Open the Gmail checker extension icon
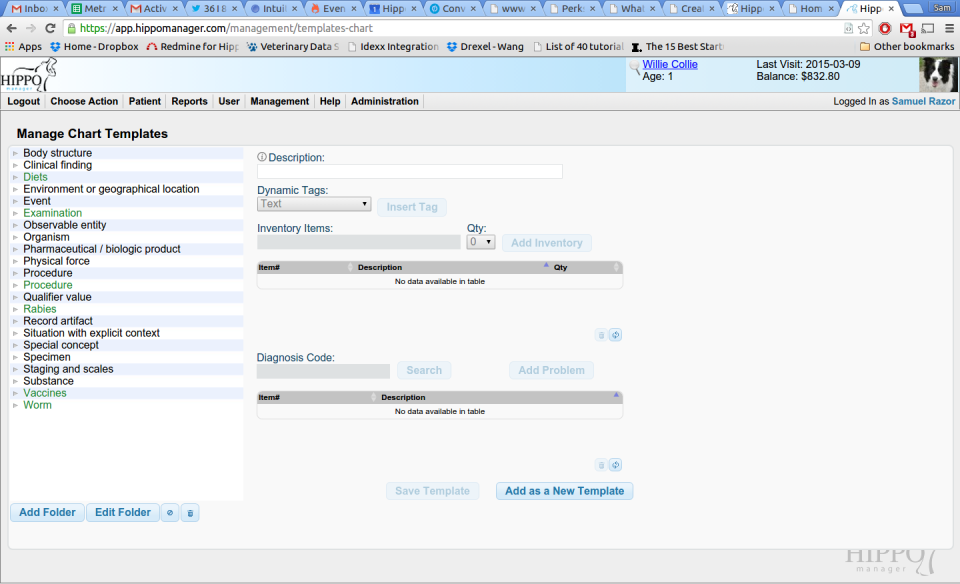Viewport: 960px width, 584px height. 907,29
